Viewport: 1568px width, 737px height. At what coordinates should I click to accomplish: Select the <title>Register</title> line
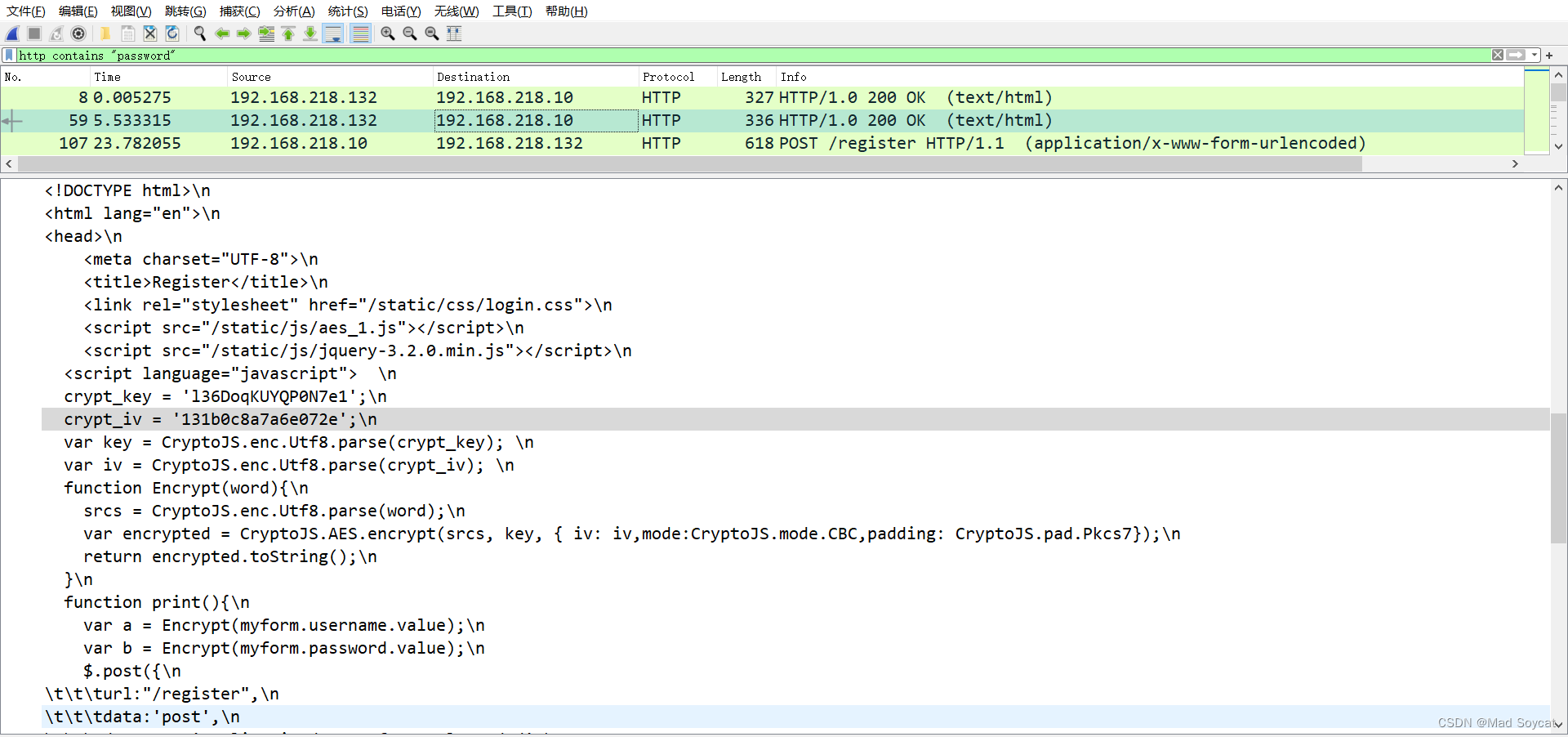(x=796, y=282)
